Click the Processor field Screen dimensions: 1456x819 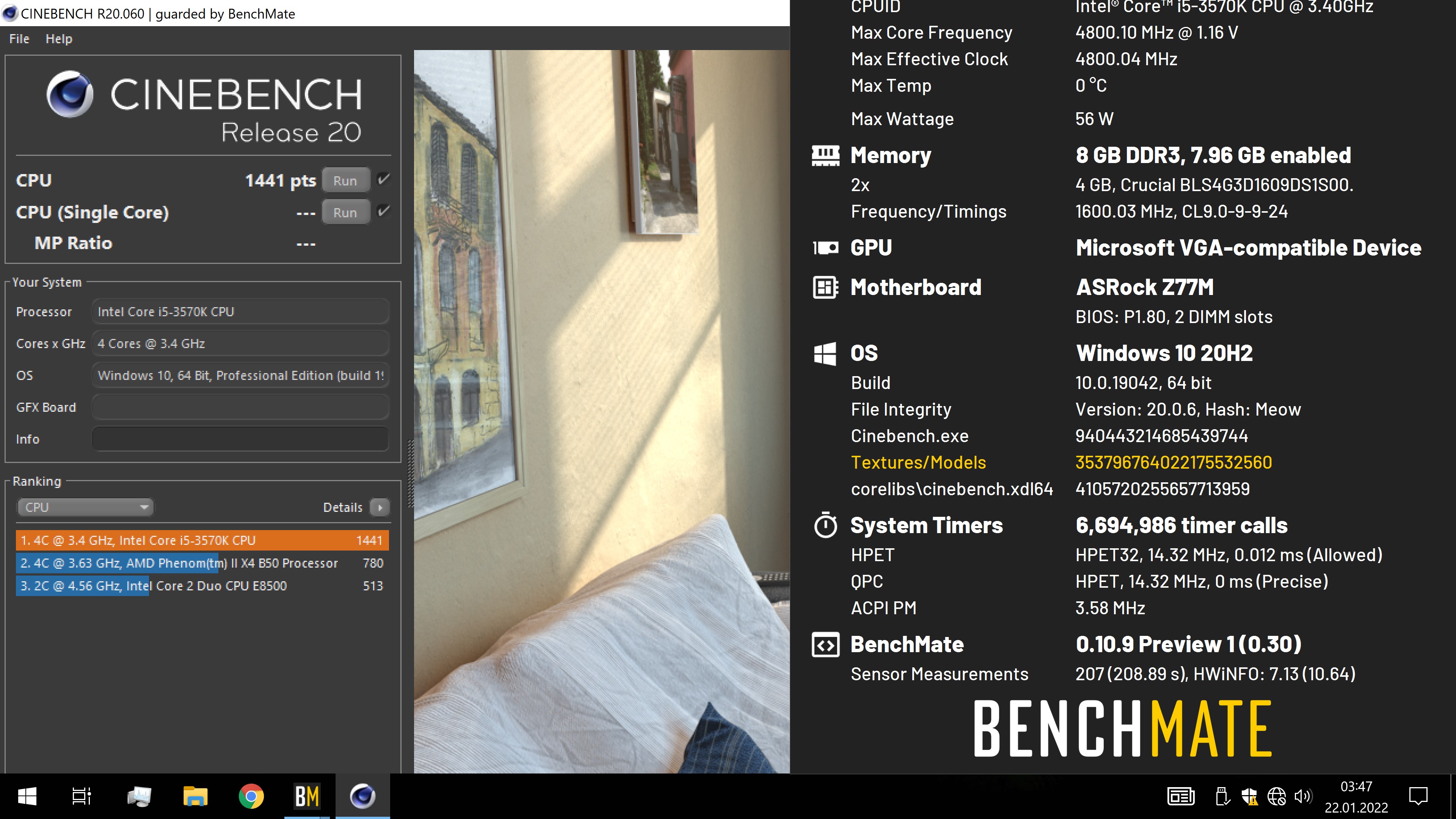240,312
